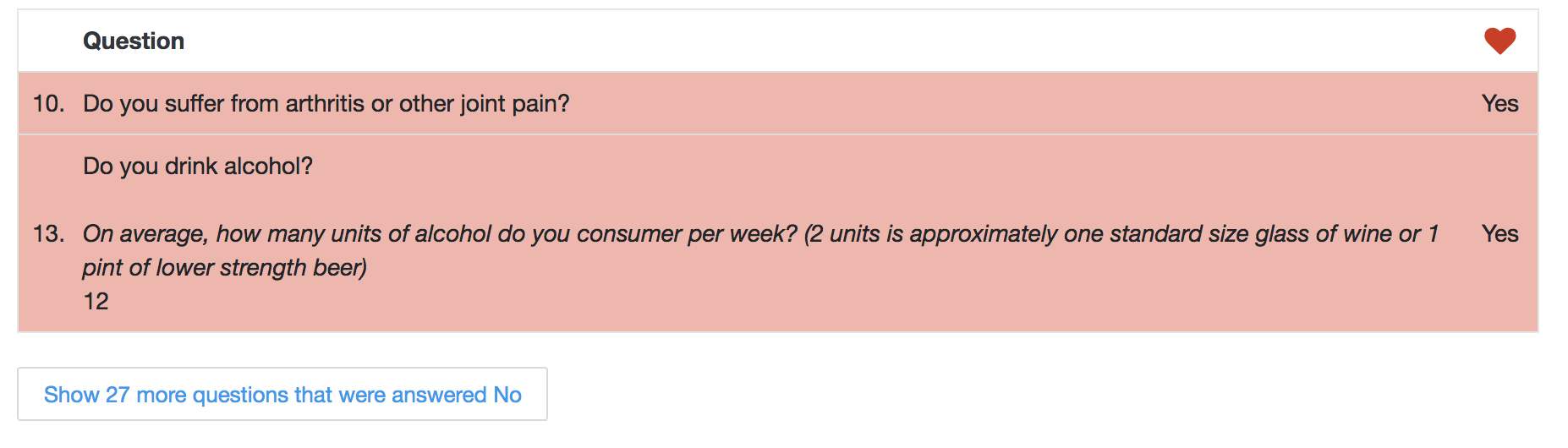The height and width of the screenshot is (448, 1568).
Task: Click question number 10 label
Action: tap(48, 103)
